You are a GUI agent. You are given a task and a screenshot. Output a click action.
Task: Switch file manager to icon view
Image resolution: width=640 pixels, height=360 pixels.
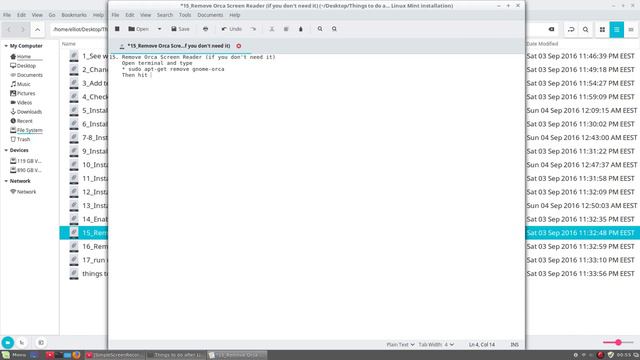pyautogui.click(x=602, y=29)
